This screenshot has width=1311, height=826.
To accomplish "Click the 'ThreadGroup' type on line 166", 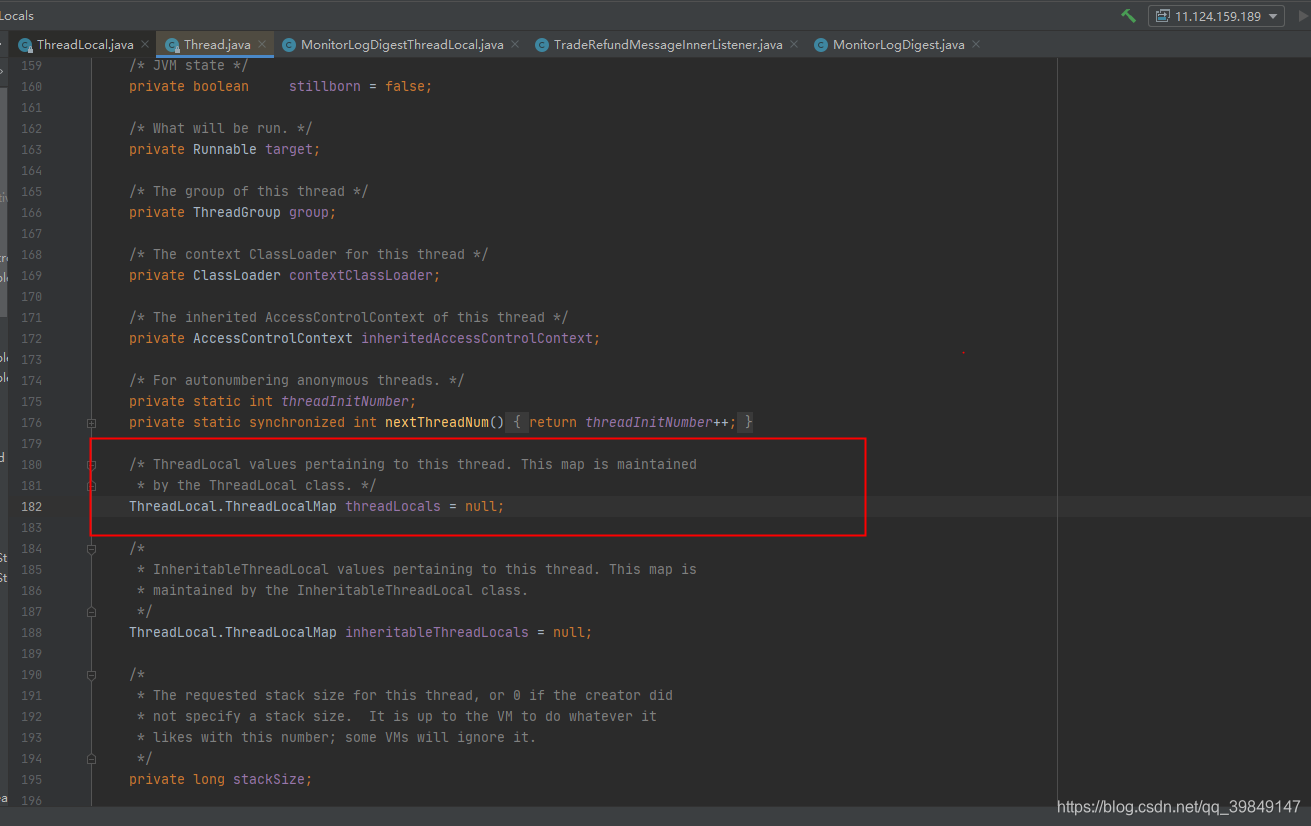I will point(237,212).
